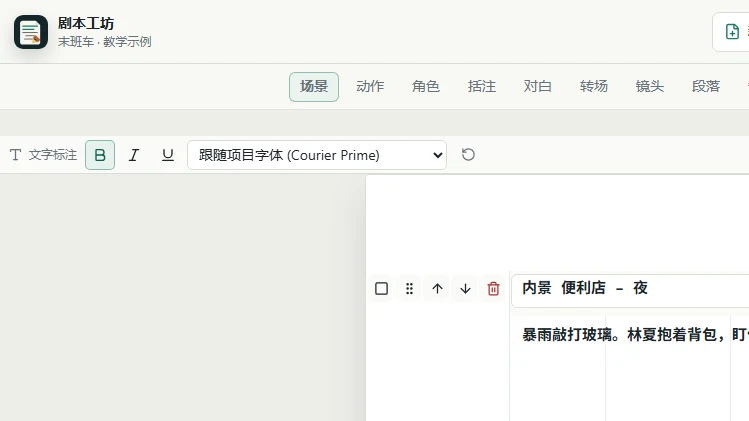
Task: Select the 角色 element type tab
Action: coord(426,86)
